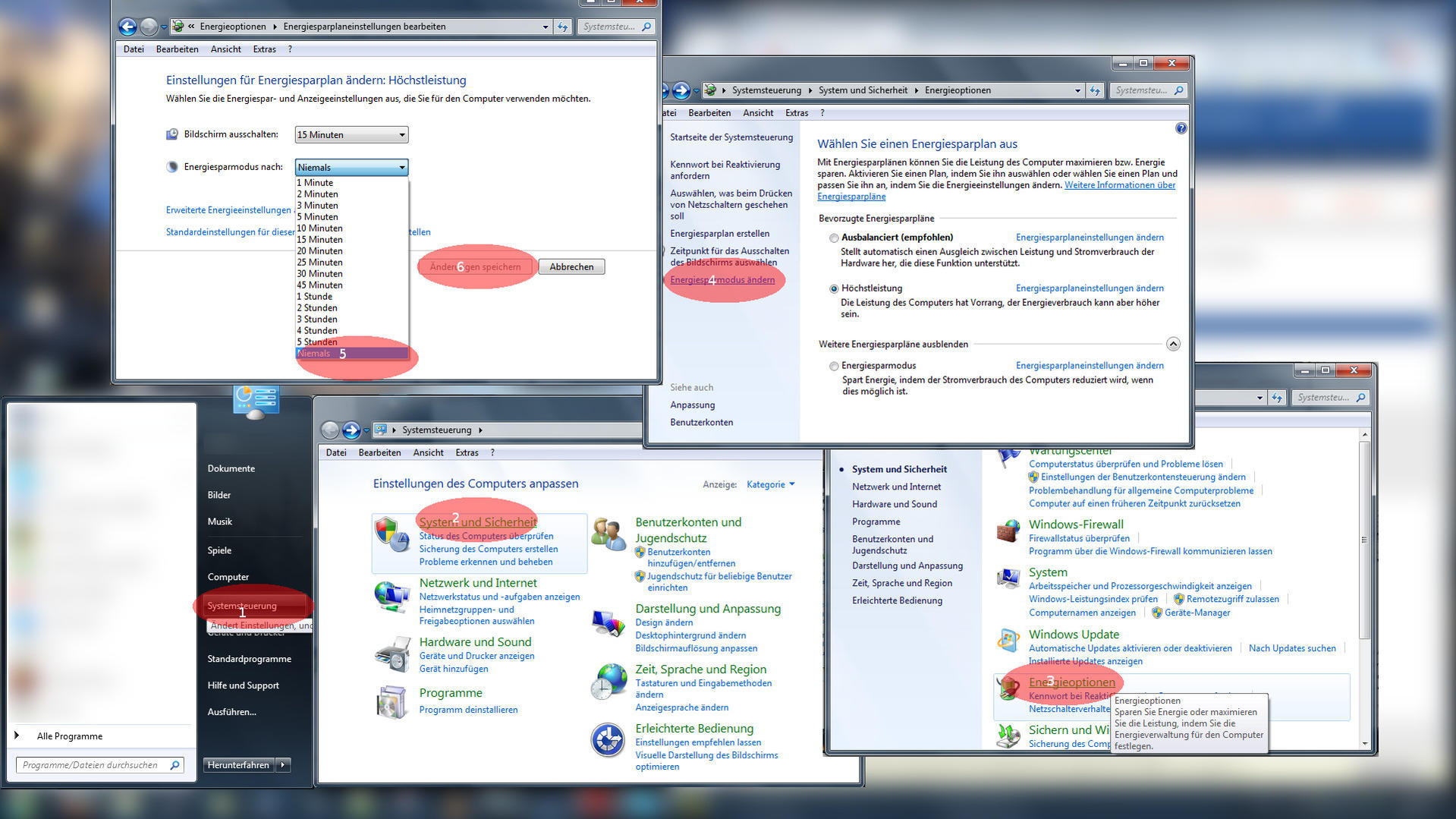Click the back arrow in Energiesparplan bearbeiten window
Image resolution: width=1456 pixels, height=819 pixels.
click(127, 27)
